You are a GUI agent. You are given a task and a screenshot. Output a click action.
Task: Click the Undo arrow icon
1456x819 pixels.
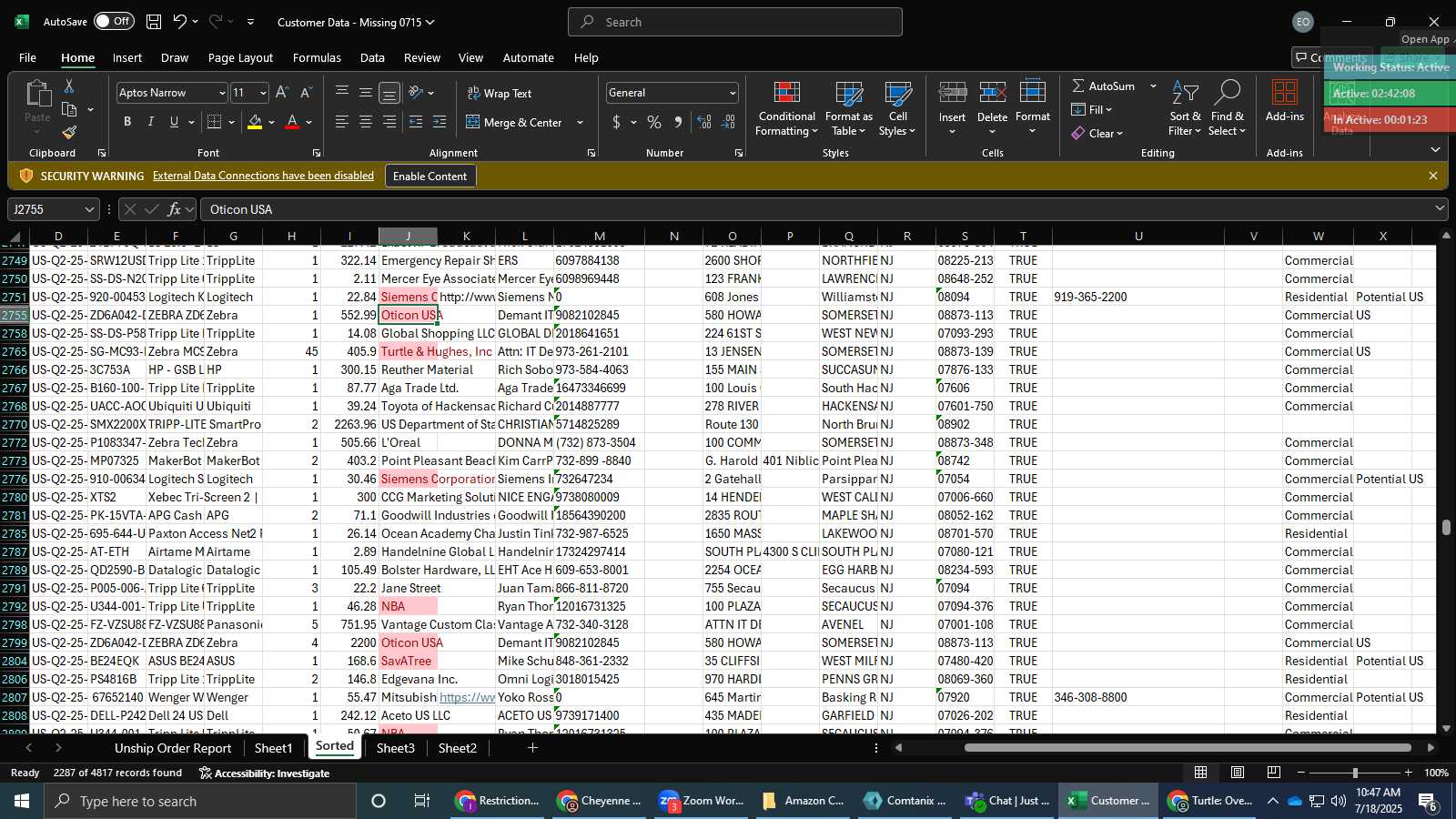coord(179,22)
